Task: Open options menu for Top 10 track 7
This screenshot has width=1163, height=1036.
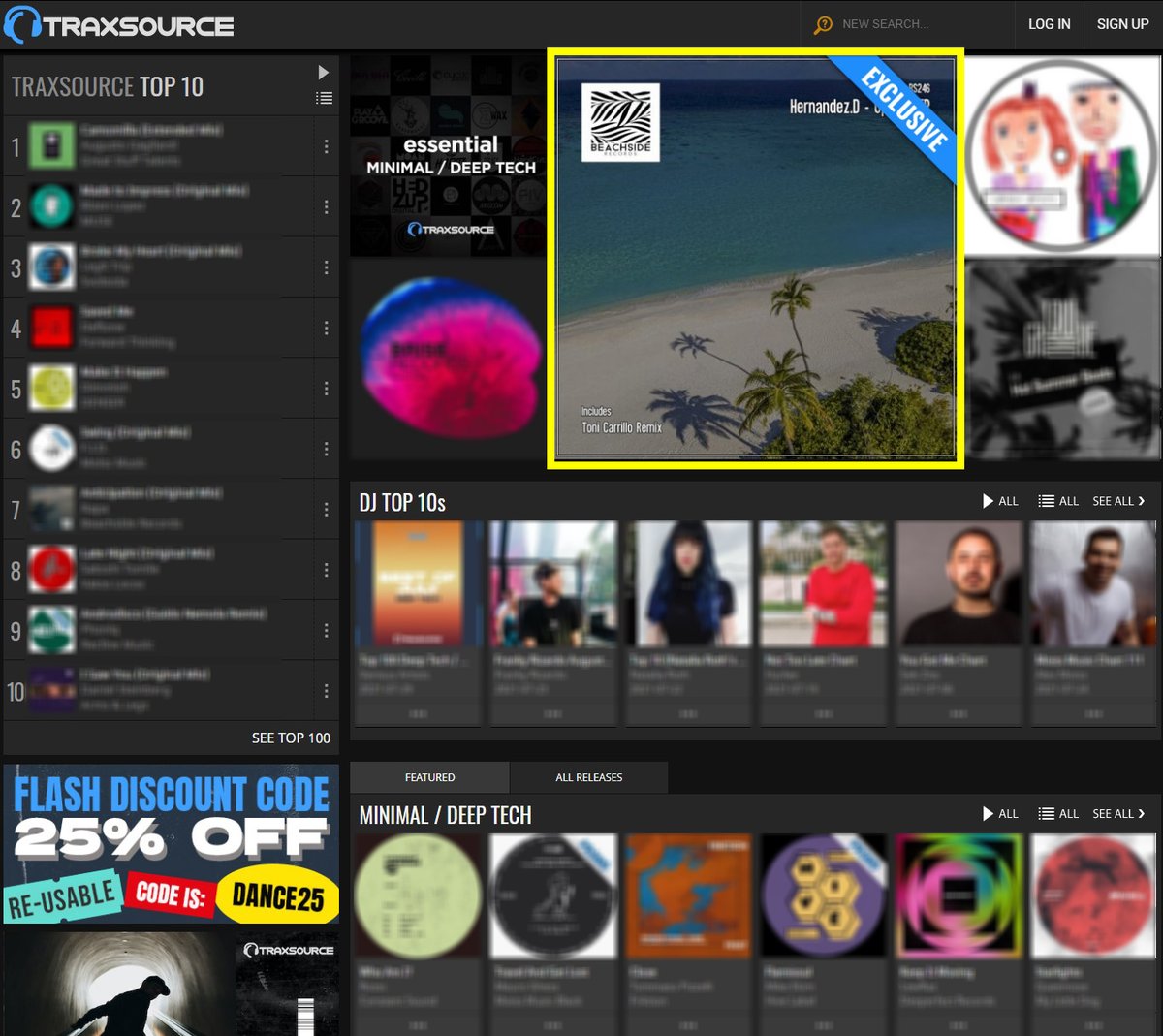Action: (326, 509)
